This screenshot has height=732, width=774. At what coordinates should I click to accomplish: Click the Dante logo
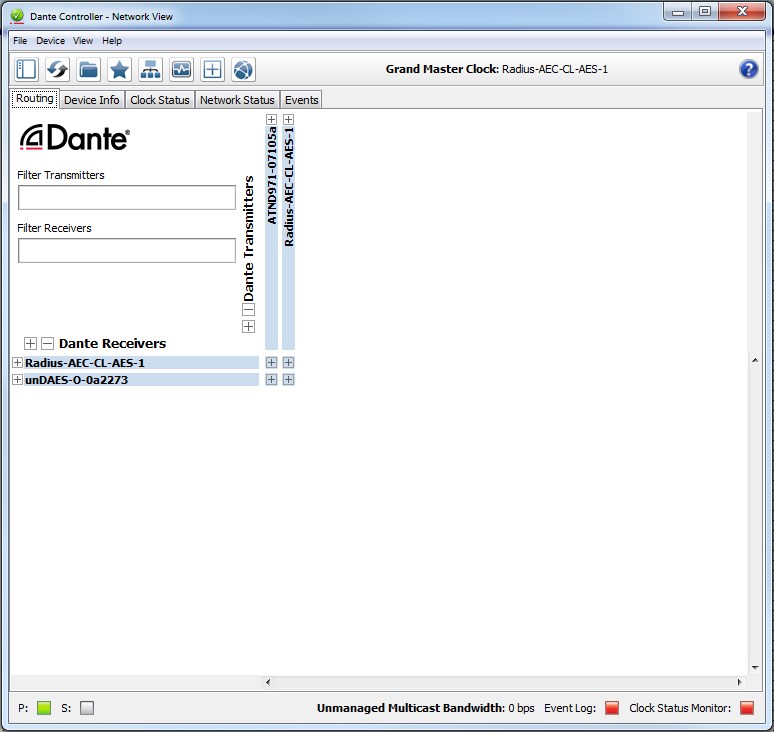tap(75, 137)
